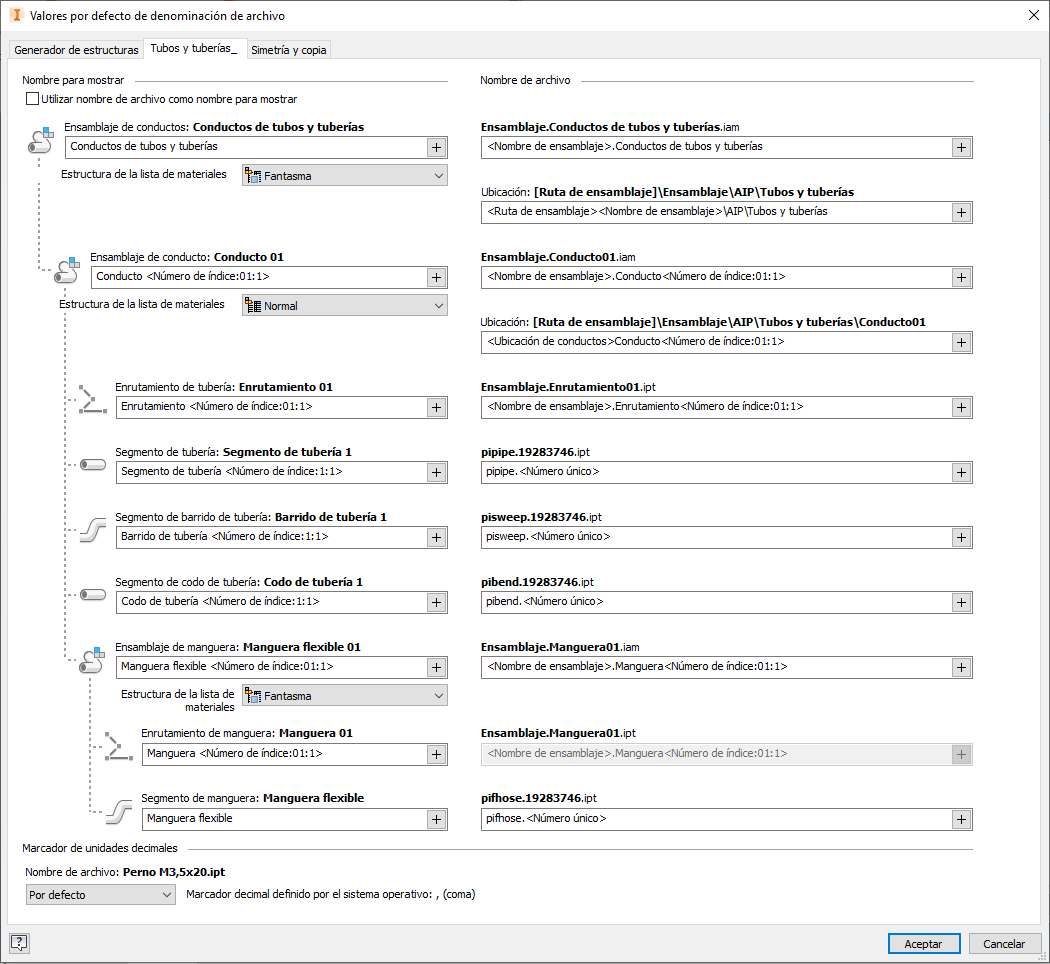Enable 'Utilizar nombre de archivo como nombre para mostrar'
The width and height of the screenshot is (1050, 964).
tap(33, 99)
